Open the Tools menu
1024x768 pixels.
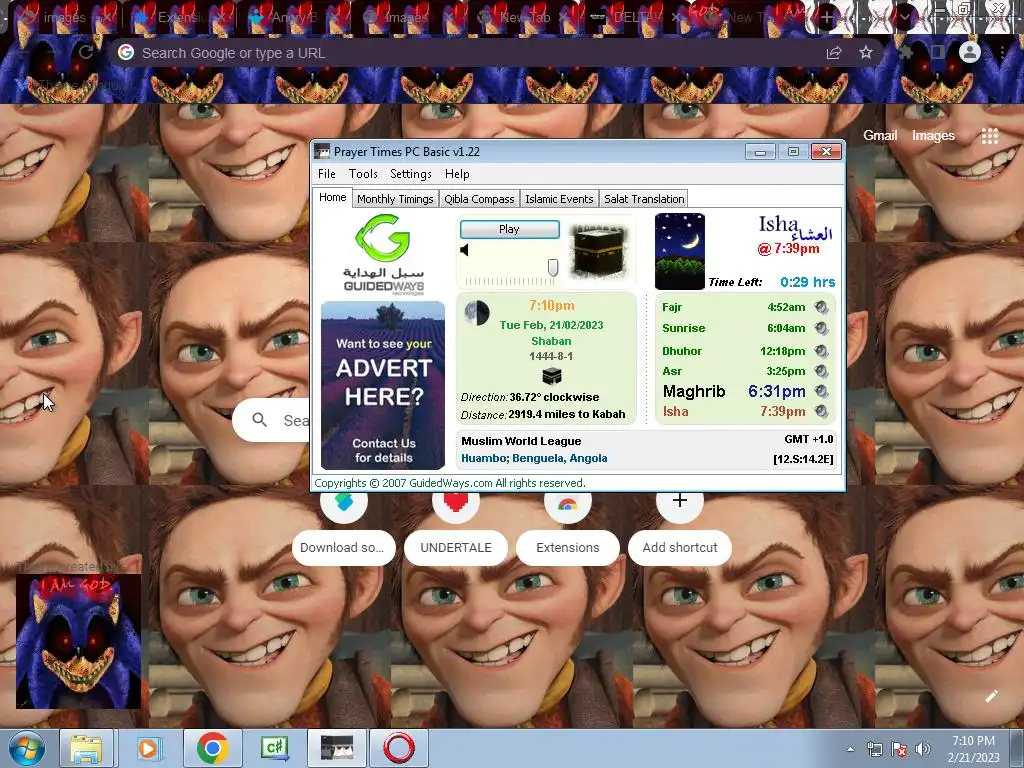coord(363,174)
